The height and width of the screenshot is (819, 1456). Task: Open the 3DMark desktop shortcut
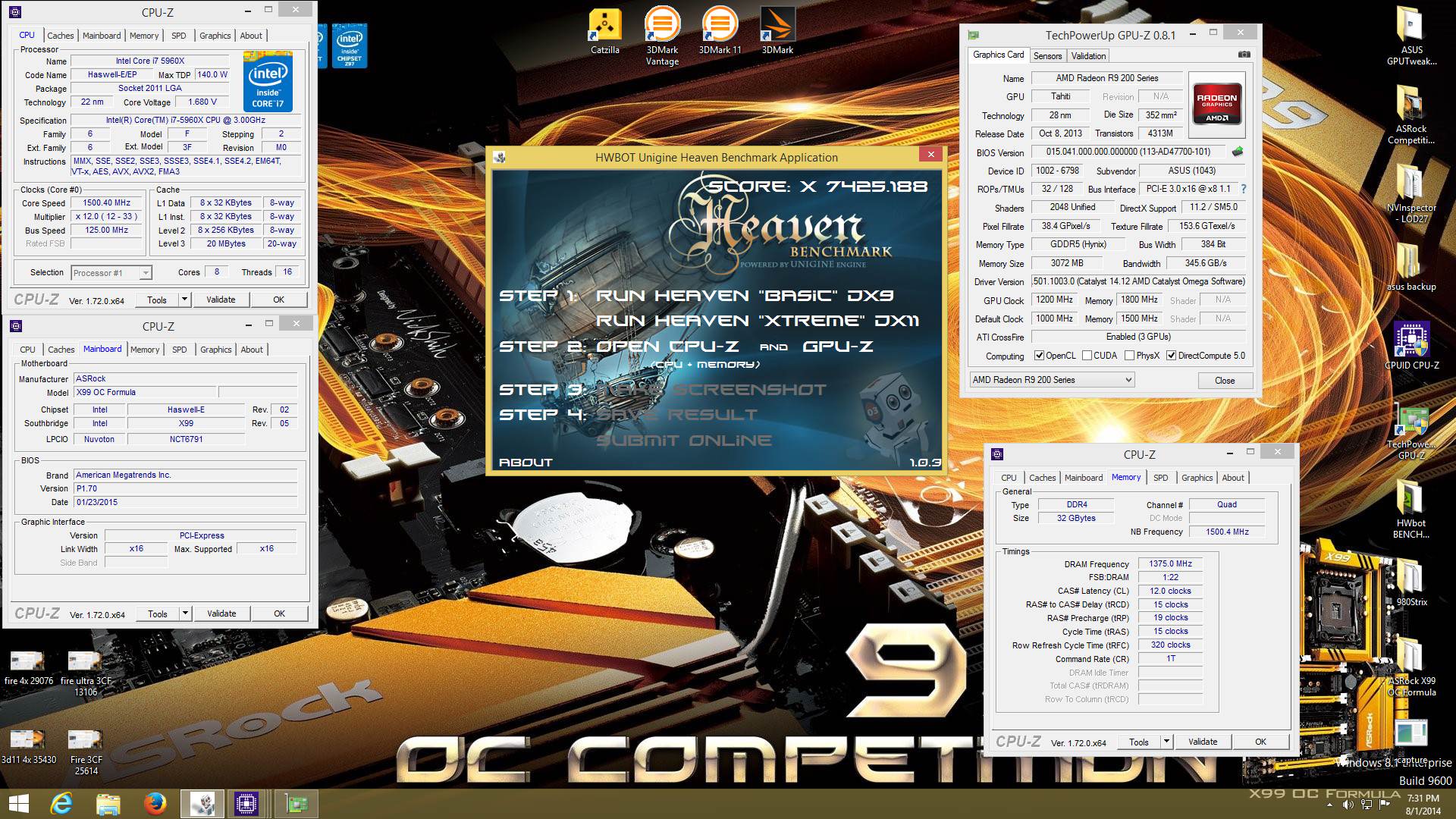(777, 31)
